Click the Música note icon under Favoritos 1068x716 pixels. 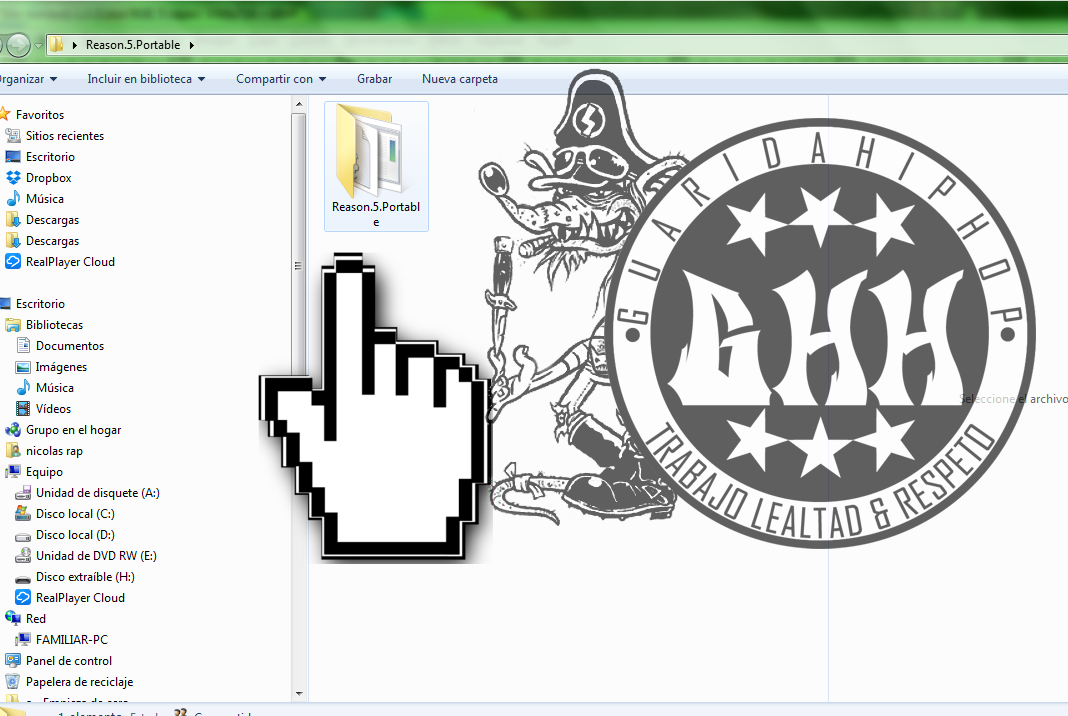tap(12, 199)
